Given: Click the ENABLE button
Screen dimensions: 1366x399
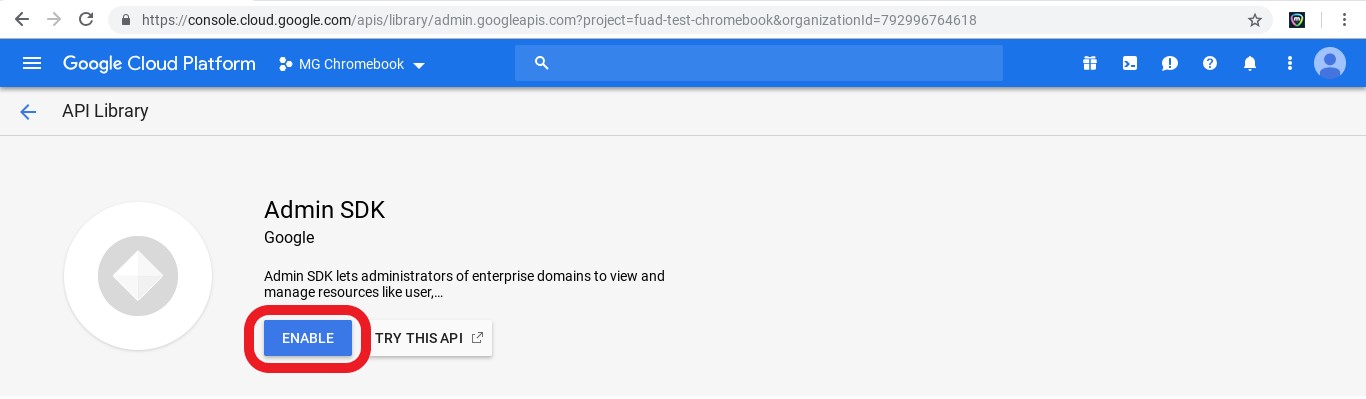Looking at the screenshot, I should (308, 338).
